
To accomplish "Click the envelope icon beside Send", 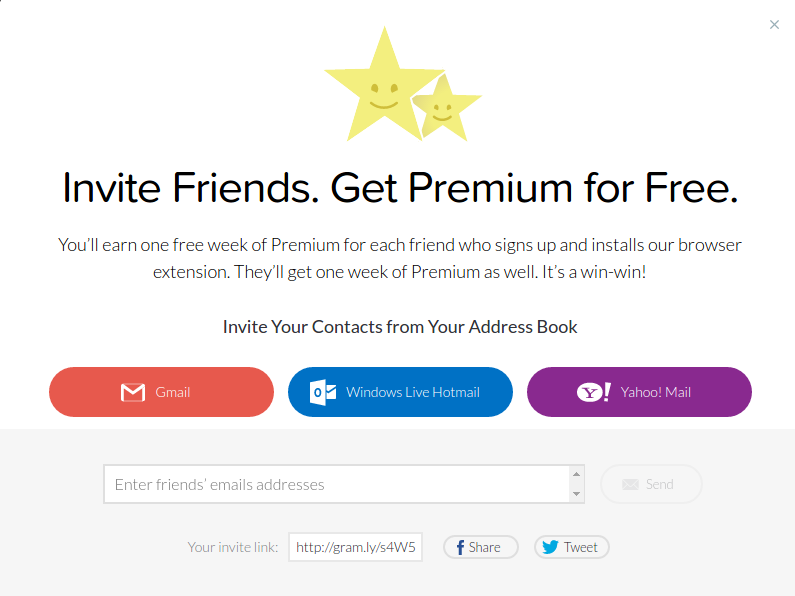I will [630, 485].
